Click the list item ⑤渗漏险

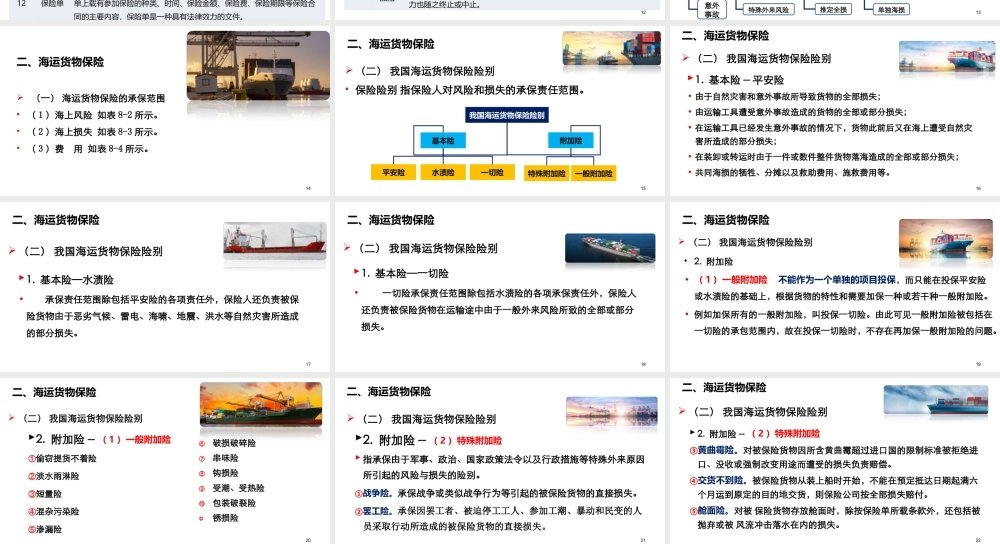(x=45, y=529)
